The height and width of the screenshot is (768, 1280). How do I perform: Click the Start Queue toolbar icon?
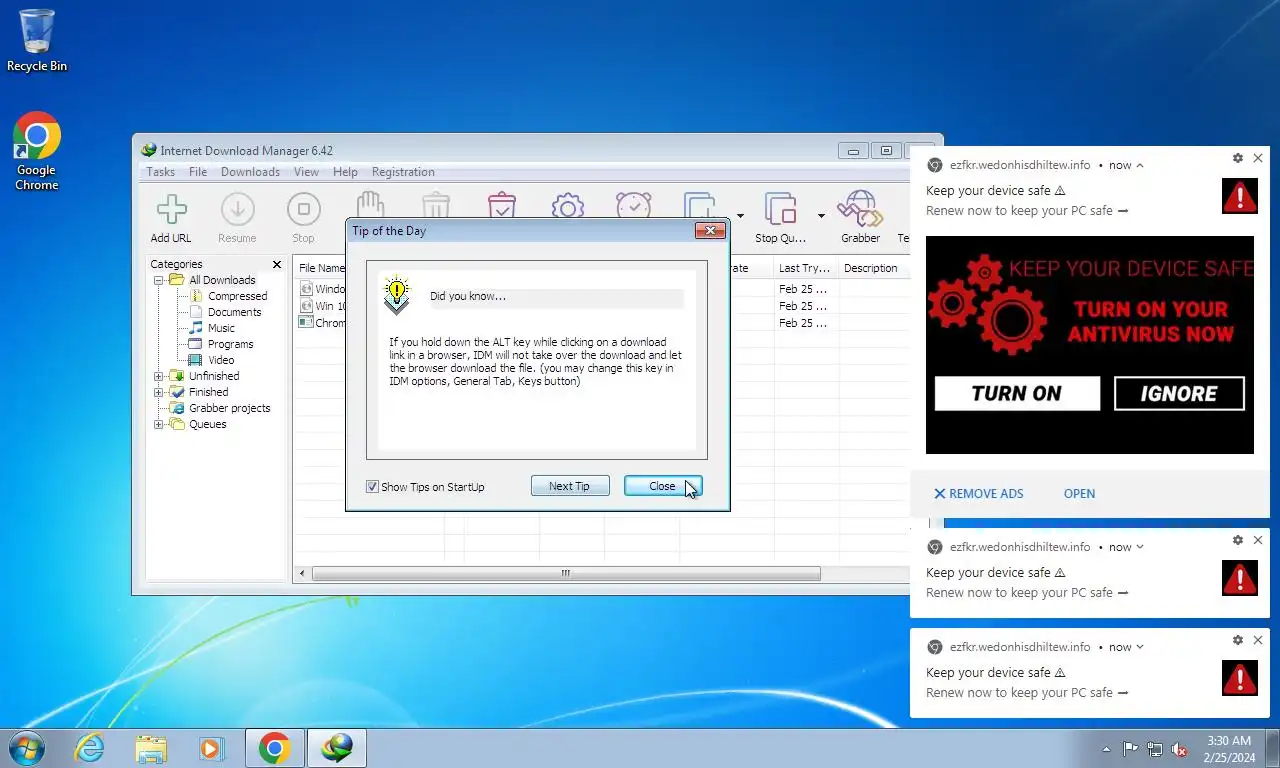tap(700, 206)
